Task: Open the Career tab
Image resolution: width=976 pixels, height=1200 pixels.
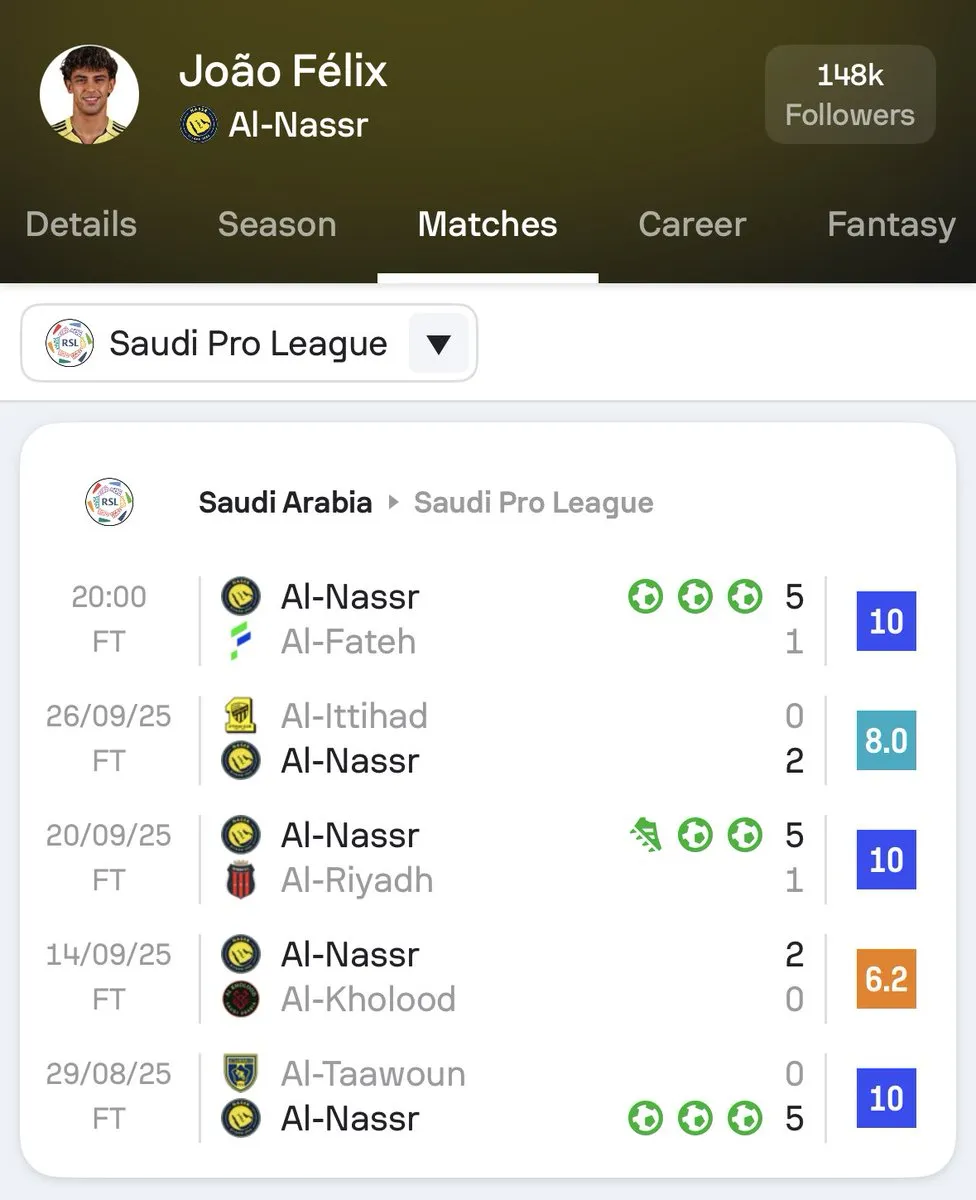Action: pyautogui.click(x=692, y=224)
